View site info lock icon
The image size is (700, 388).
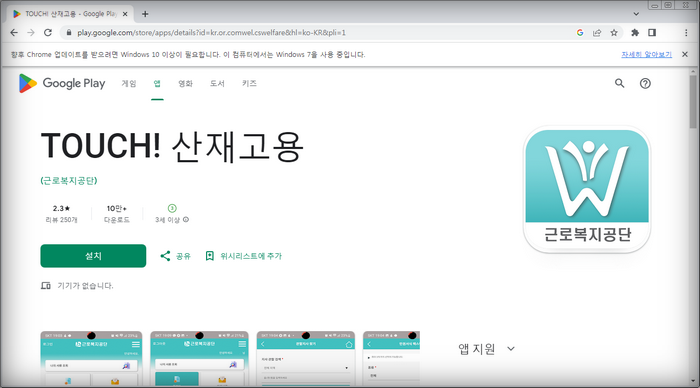coord(68,33)
